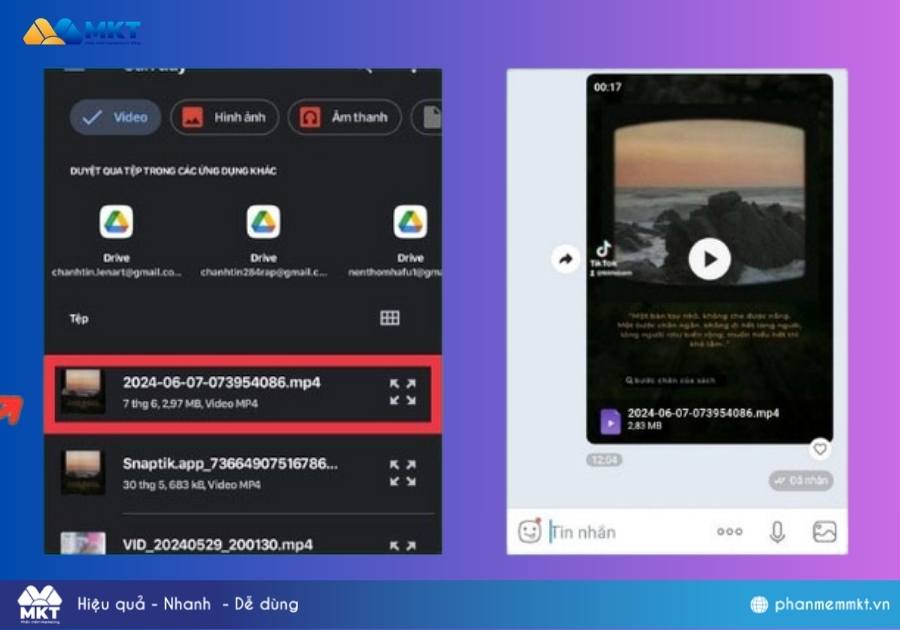
Task: Expand preview of Snaptik.app video
Action: pos(403,473)
